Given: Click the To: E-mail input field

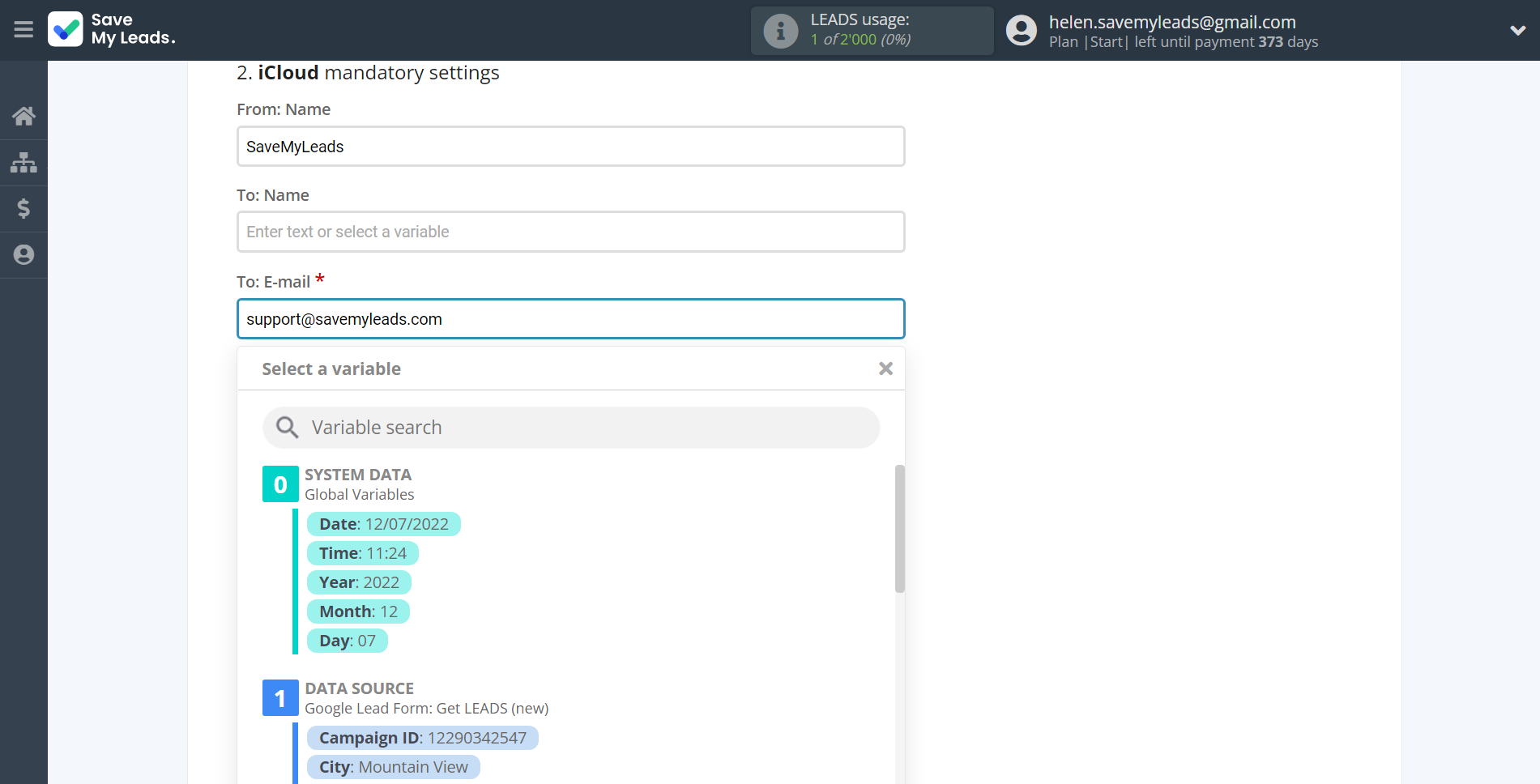Looking at the screenshot, I should 571,319.
